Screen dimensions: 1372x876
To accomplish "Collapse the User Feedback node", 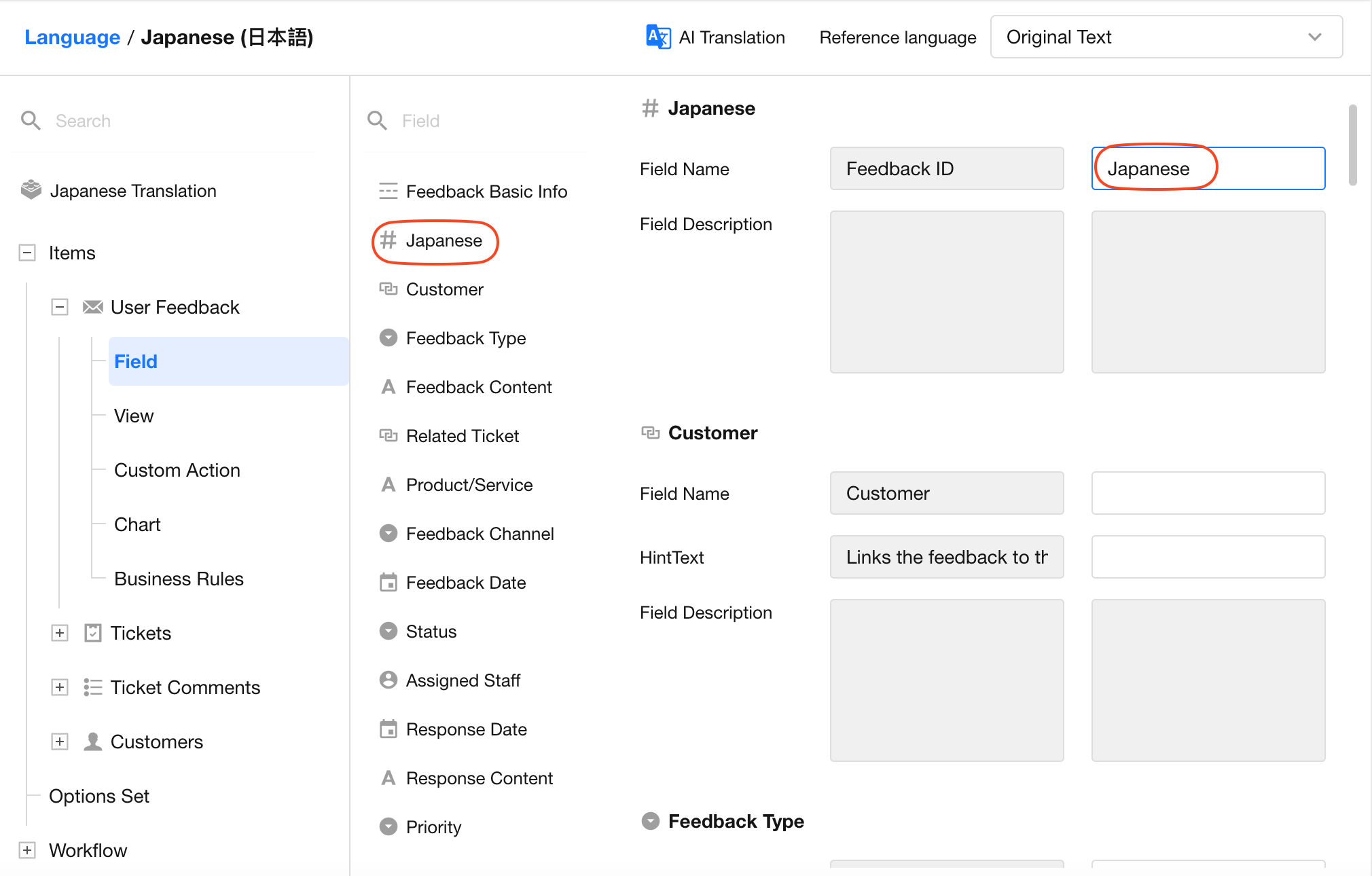I will pyautogui.click(x=60, y=307).
